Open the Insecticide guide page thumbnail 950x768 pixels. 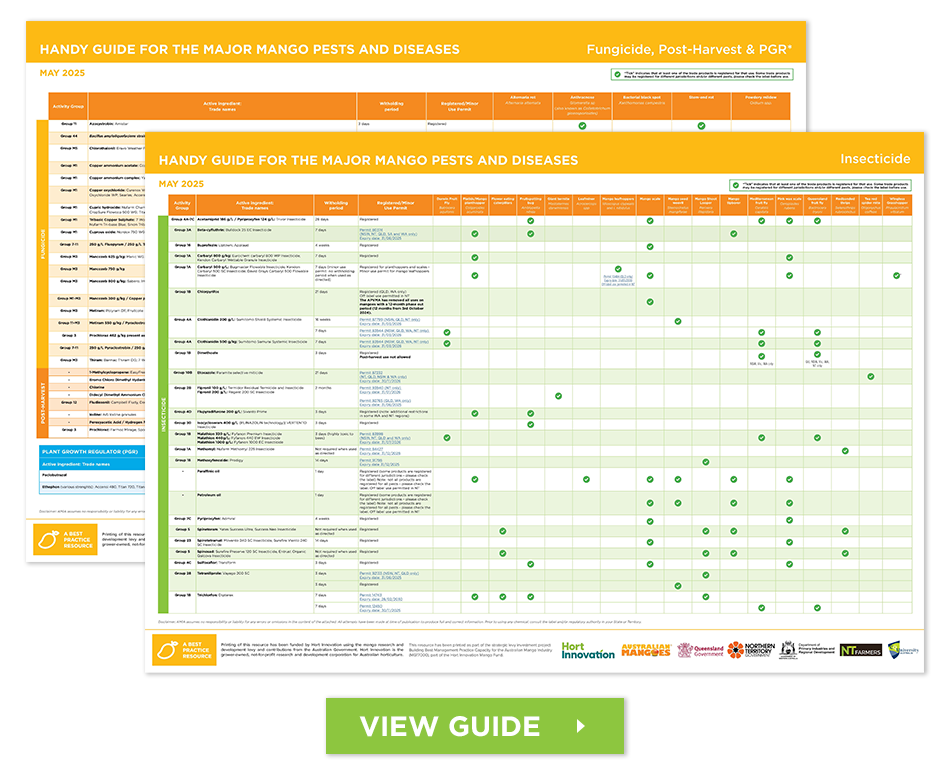534,402
